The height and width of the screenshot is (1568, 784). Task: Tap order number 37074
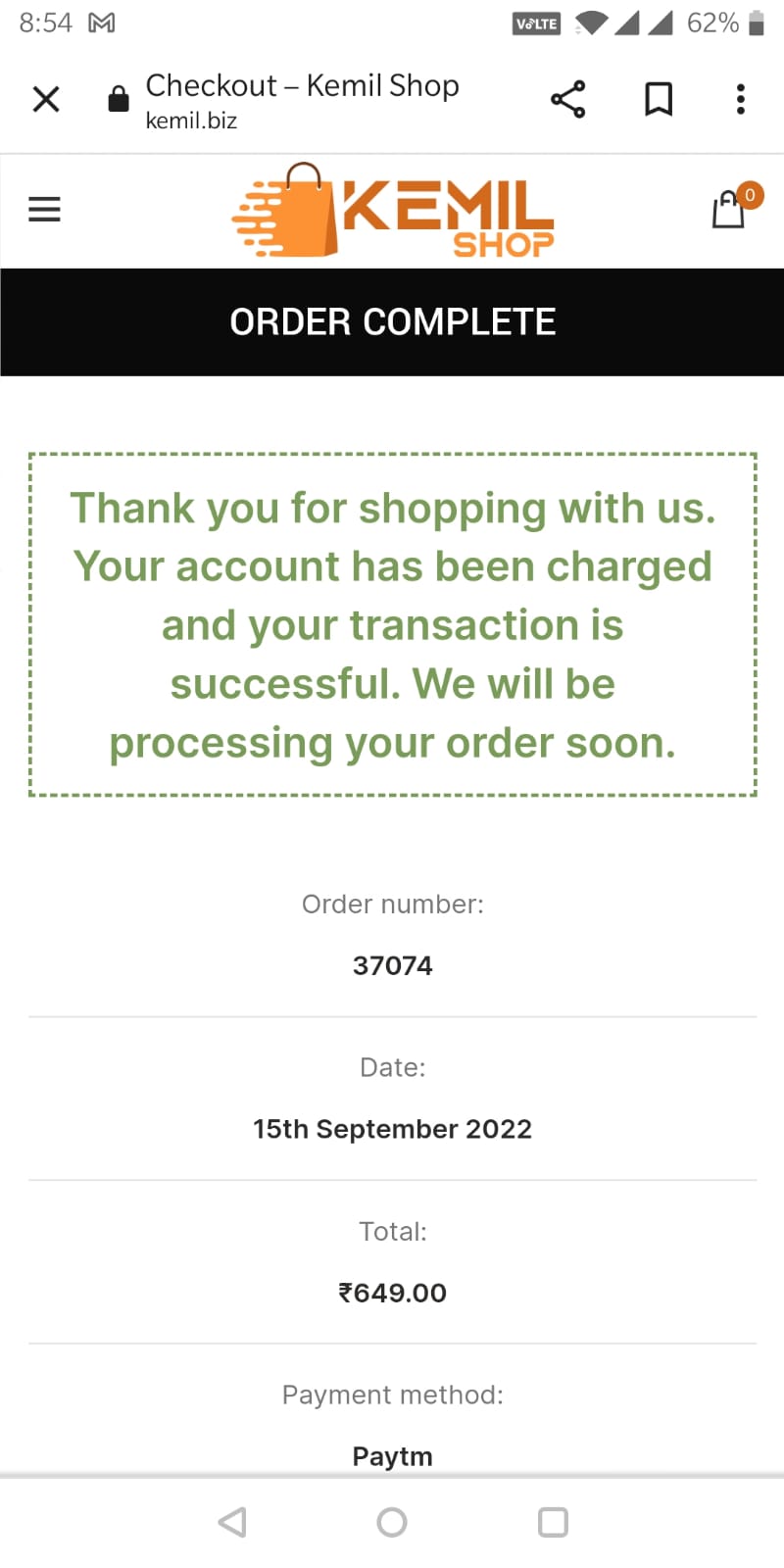[x=393, y=965]
